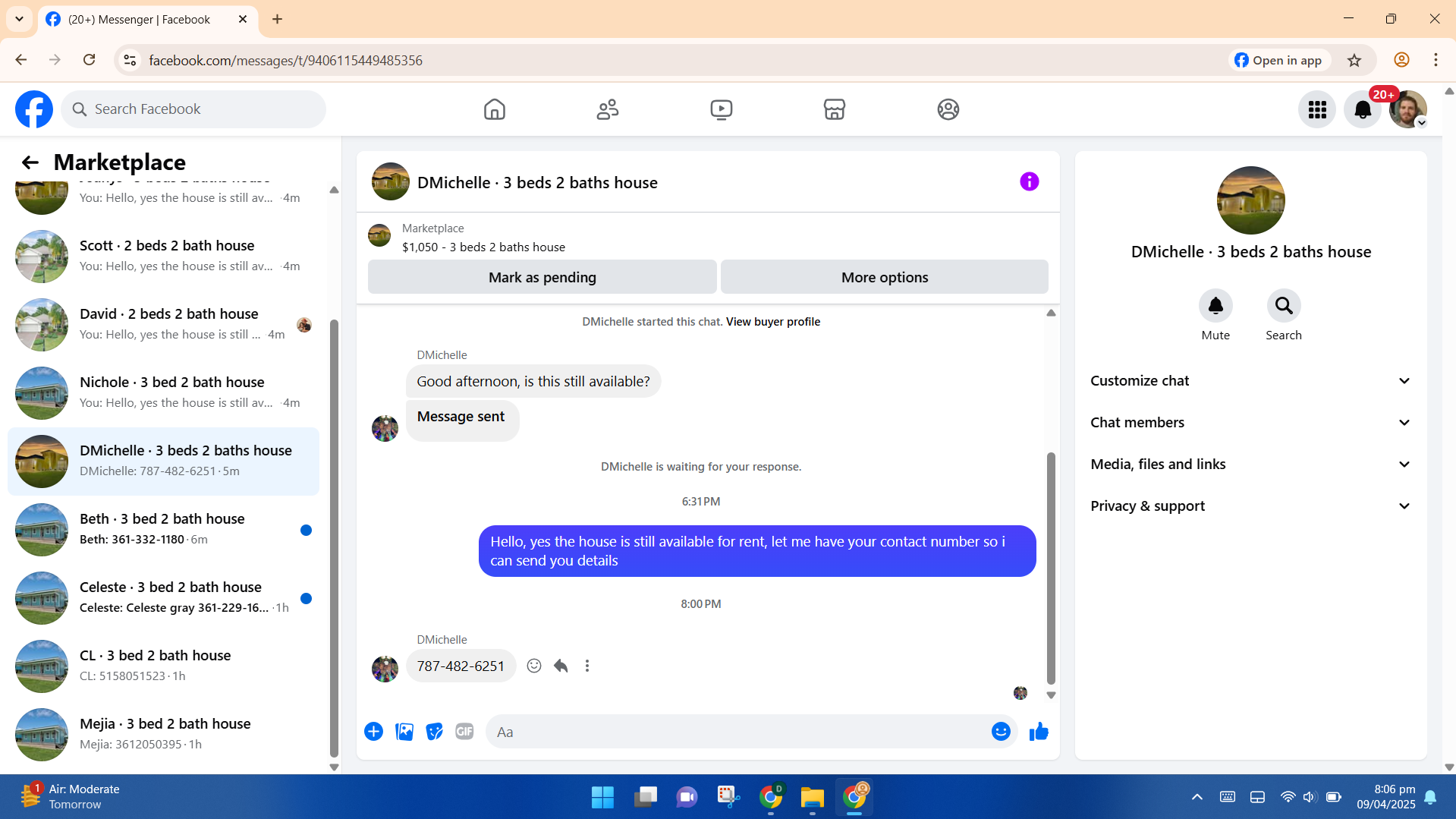Search in conversation using magnifier icon
This screenshot has width=1456, height=819.
[1284, 306]
